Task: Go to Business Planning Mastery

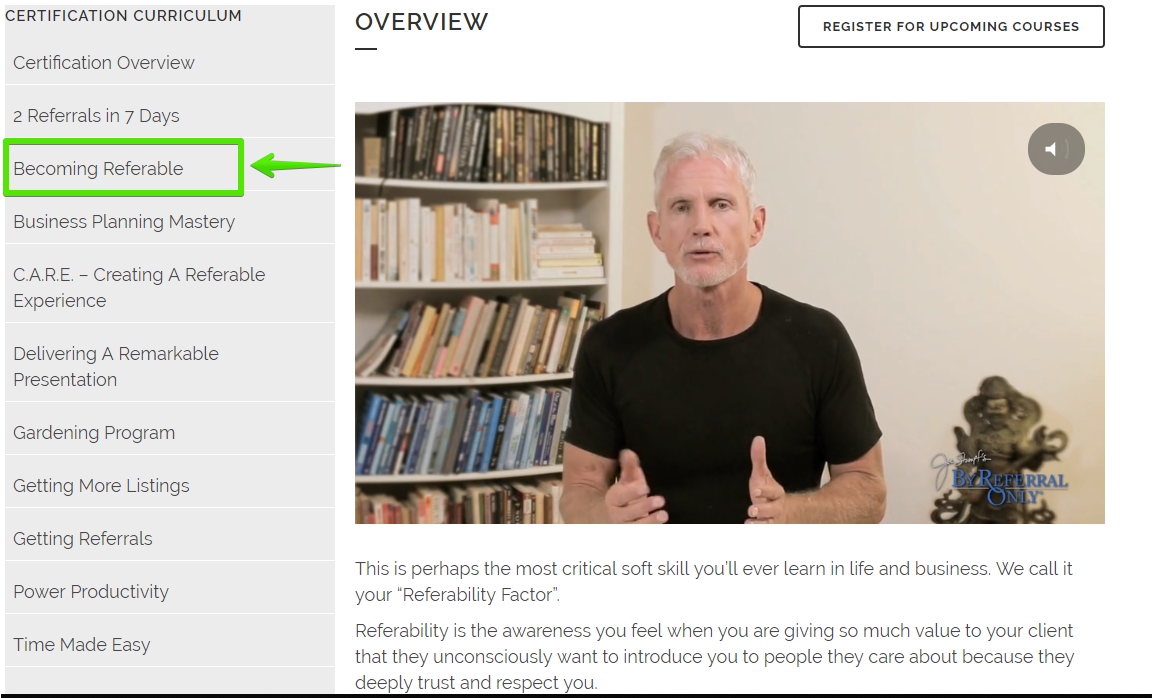Action: pos(170,221)
